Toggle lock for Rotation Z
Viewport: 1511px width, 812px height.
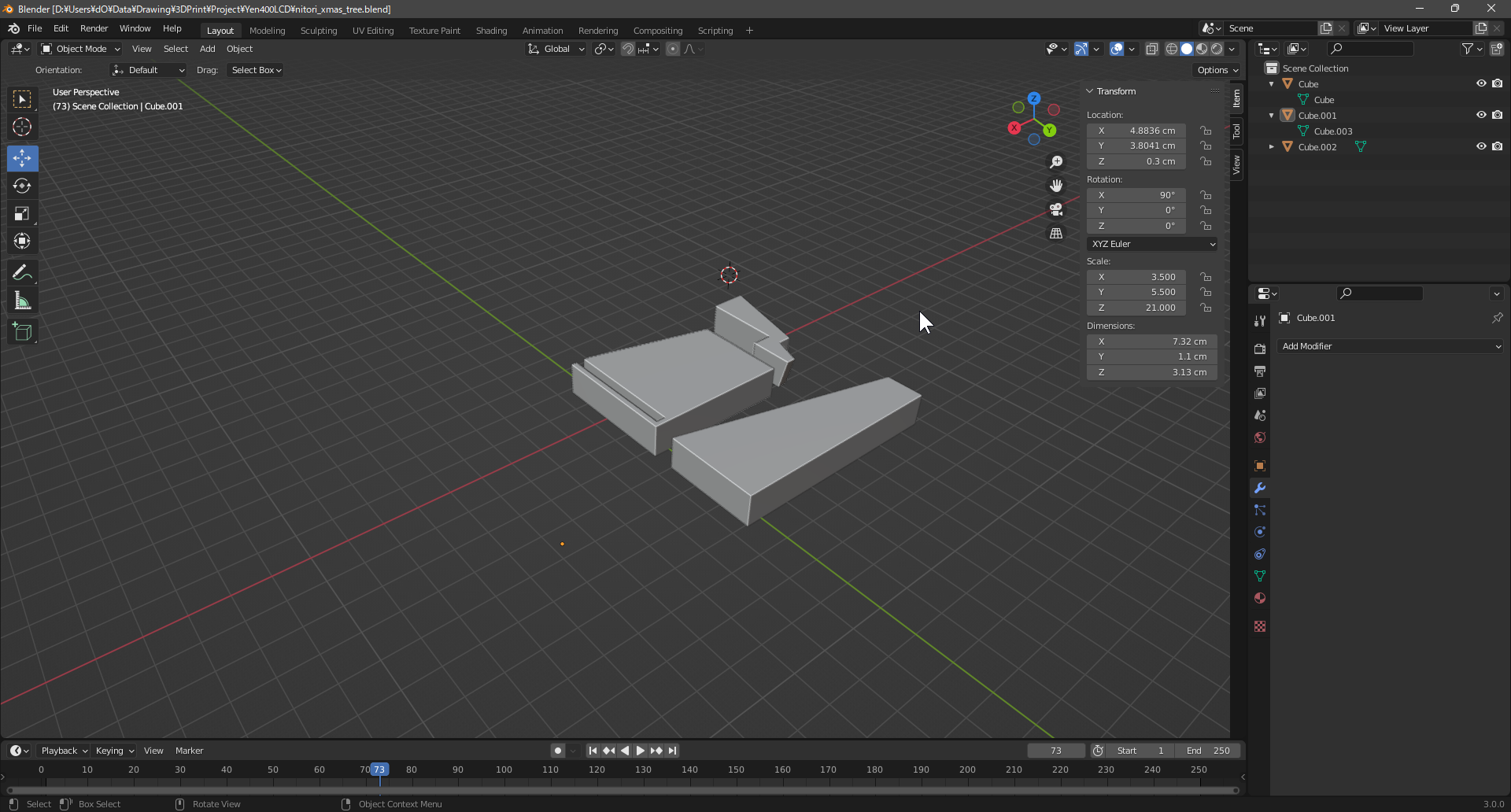(1206, 226)
